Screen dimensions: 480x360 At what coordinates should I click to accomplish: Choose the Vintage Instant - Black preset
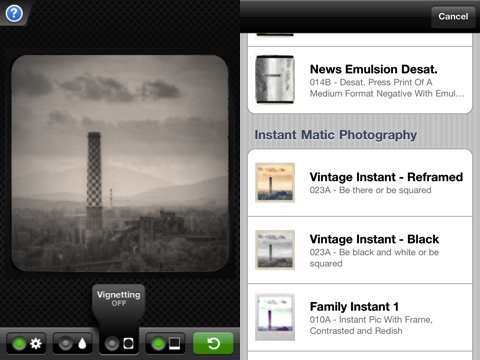click(x=360, y=250)
